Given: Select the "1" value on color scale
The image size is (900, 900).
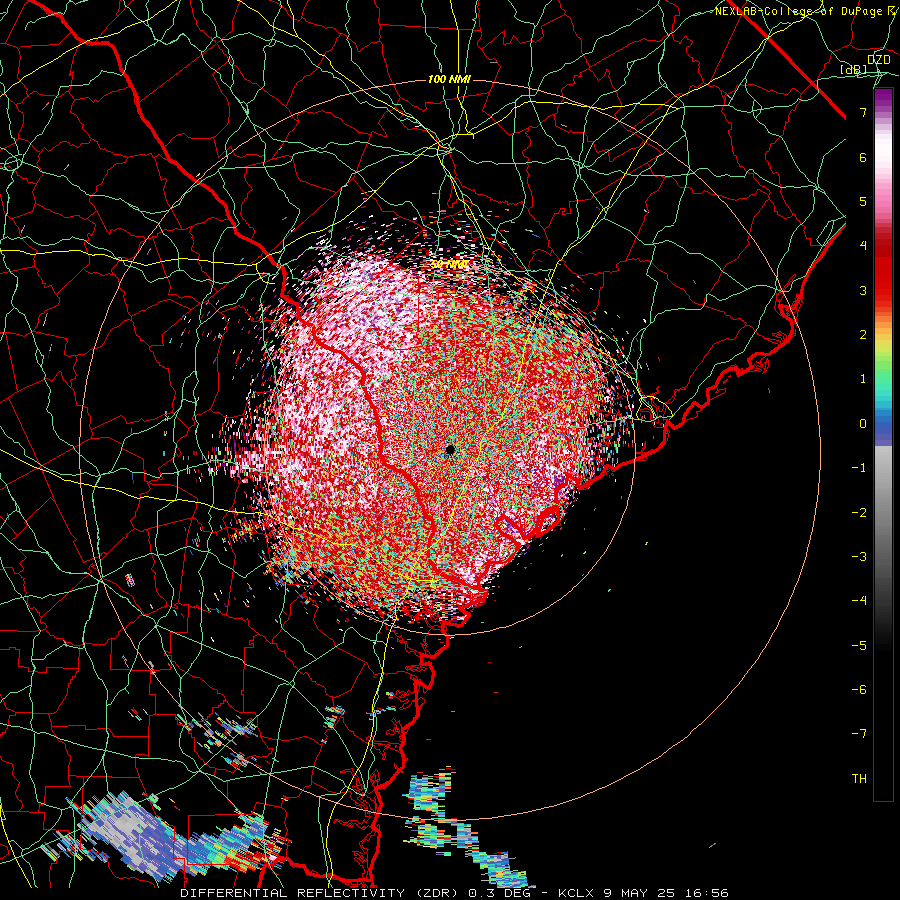Looking at the screenshot, I should [x=863, y=379].
